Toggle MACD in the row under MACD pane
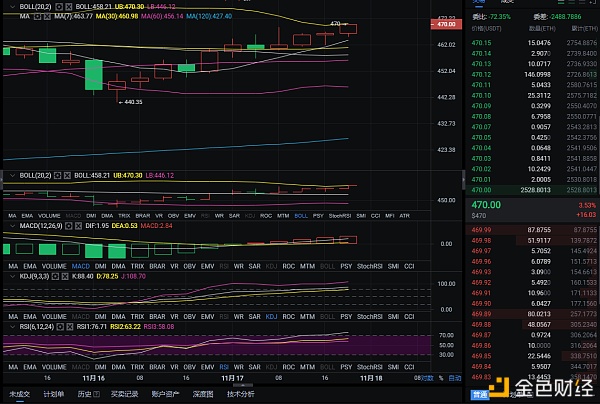The image size is (600, 404). (81, 266)
